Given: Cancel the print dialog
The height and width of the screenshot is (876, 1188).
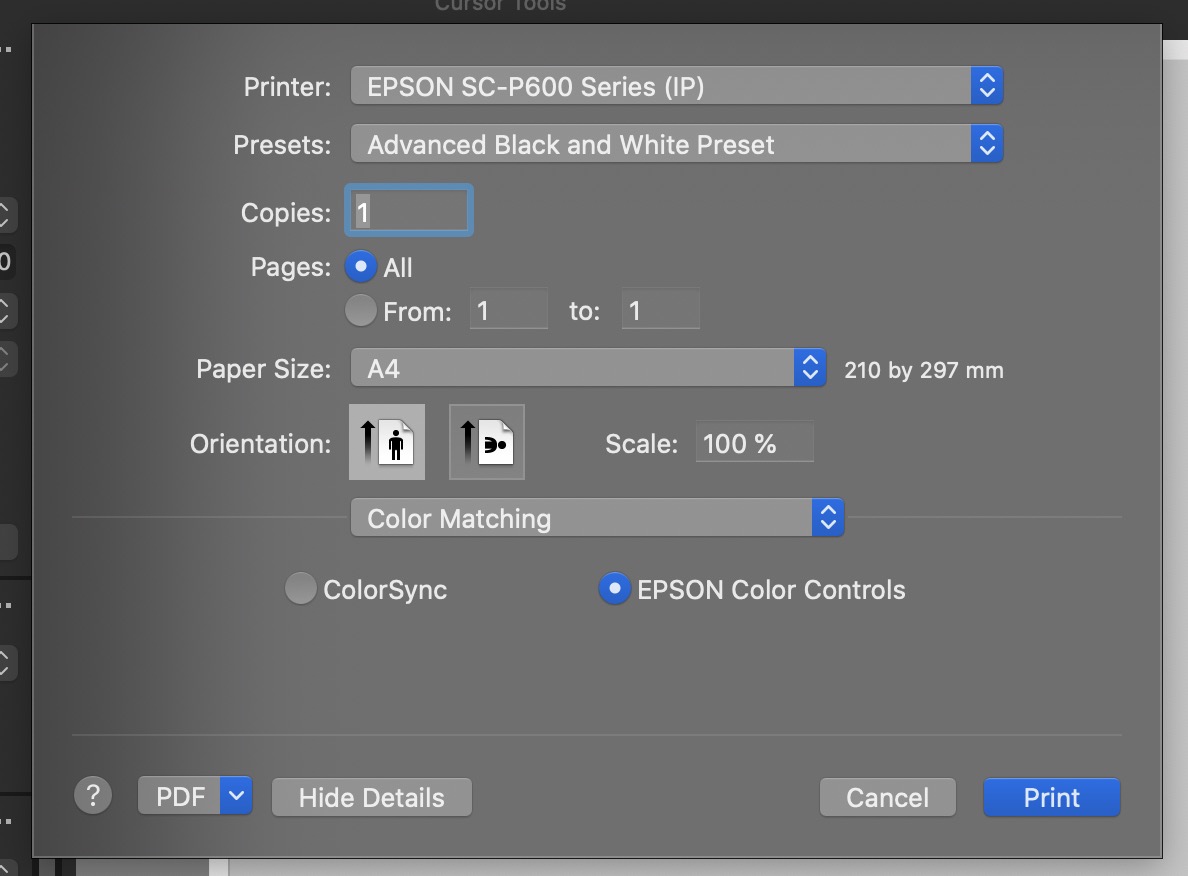Looking at the screenshot, I should click(x=887, y=797).
